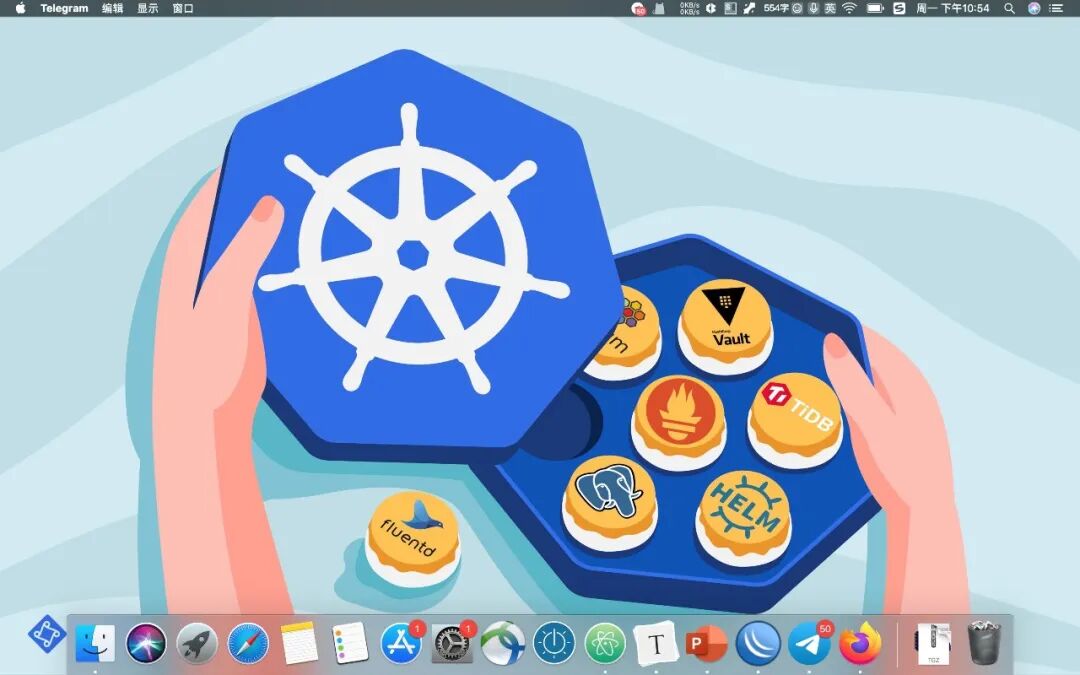Open App Store from the Dock
This screenshot has height=675, width=1080.
401,643
